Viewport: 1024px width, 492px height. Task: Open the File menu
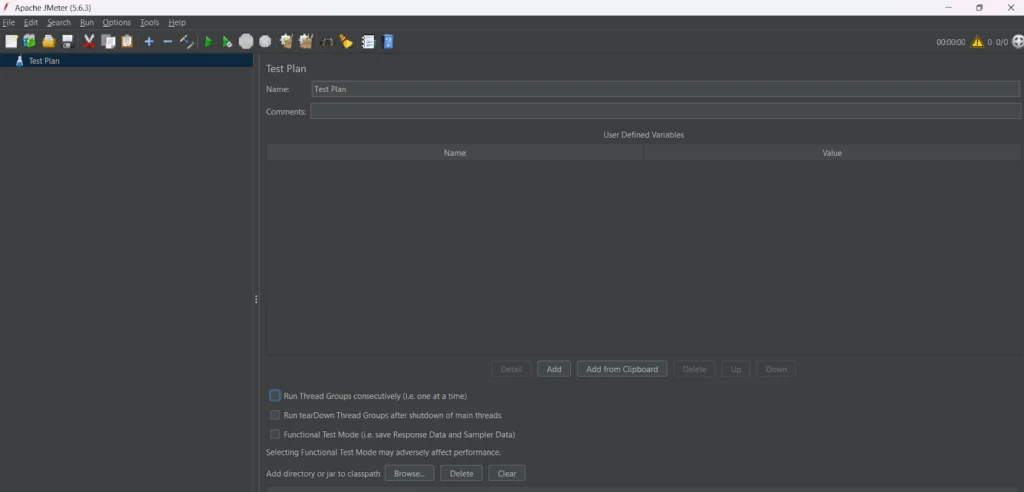pyautogui.click(x=8, y=22)
